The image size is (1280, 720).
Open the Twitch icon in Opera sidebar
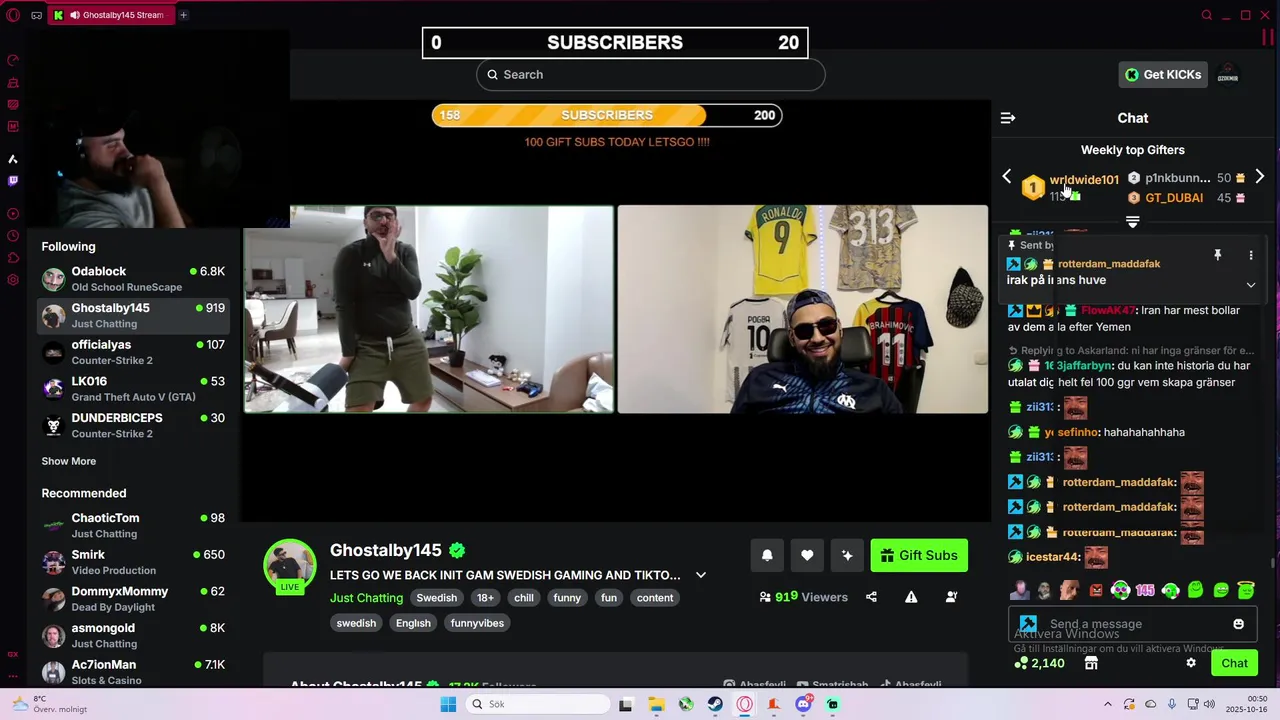[13, 181]
